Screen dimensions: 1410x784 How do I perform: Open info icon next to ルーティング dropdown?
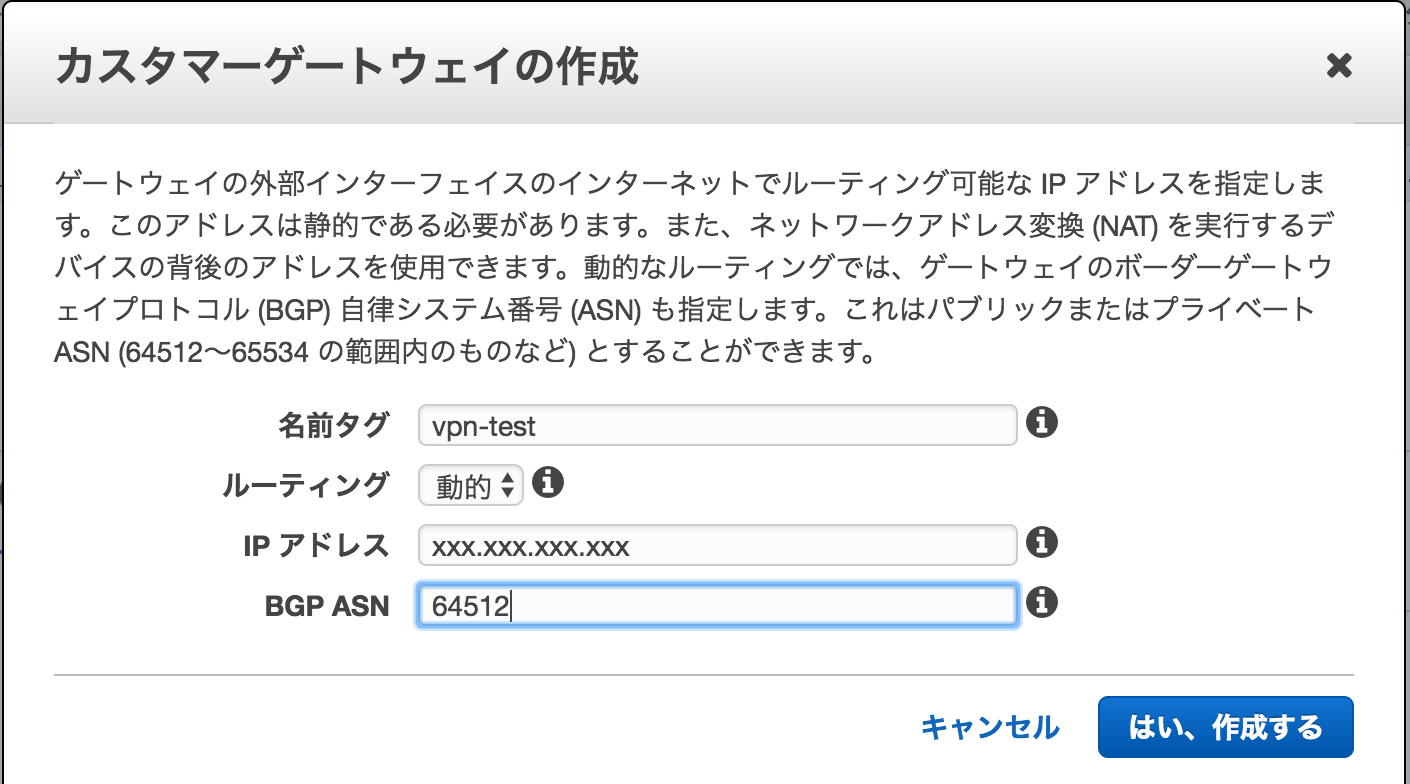pyautogui.click(x=548, y=483)
